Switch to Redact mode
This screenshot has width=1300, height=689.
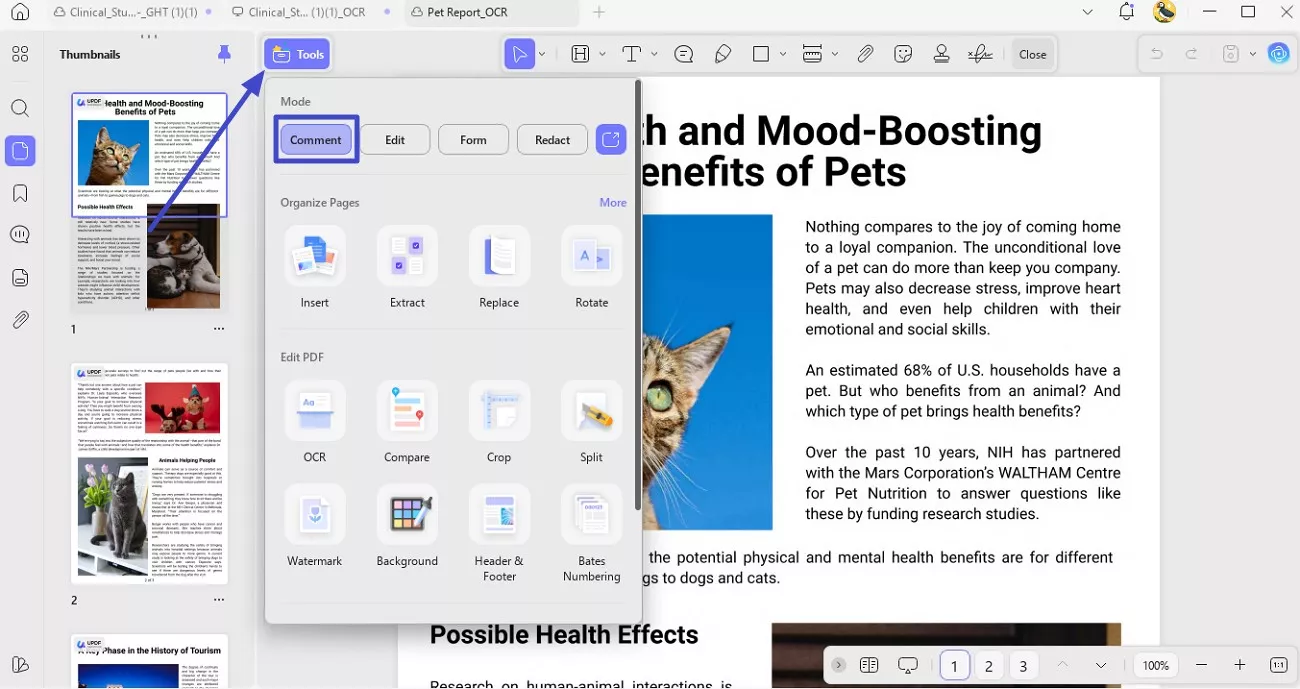[x=552, y=140]
